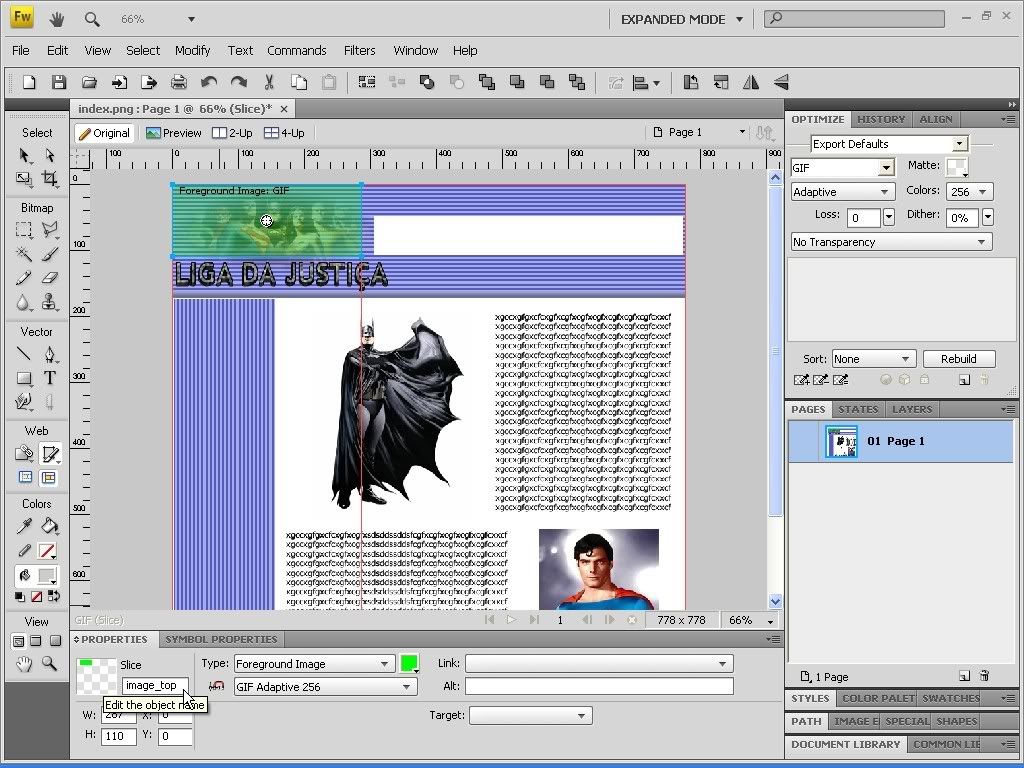Choose the Marquee selection tool
The width and height of the screenshot is (1024, 768).
pyautogui.click(x=24, y=230)
